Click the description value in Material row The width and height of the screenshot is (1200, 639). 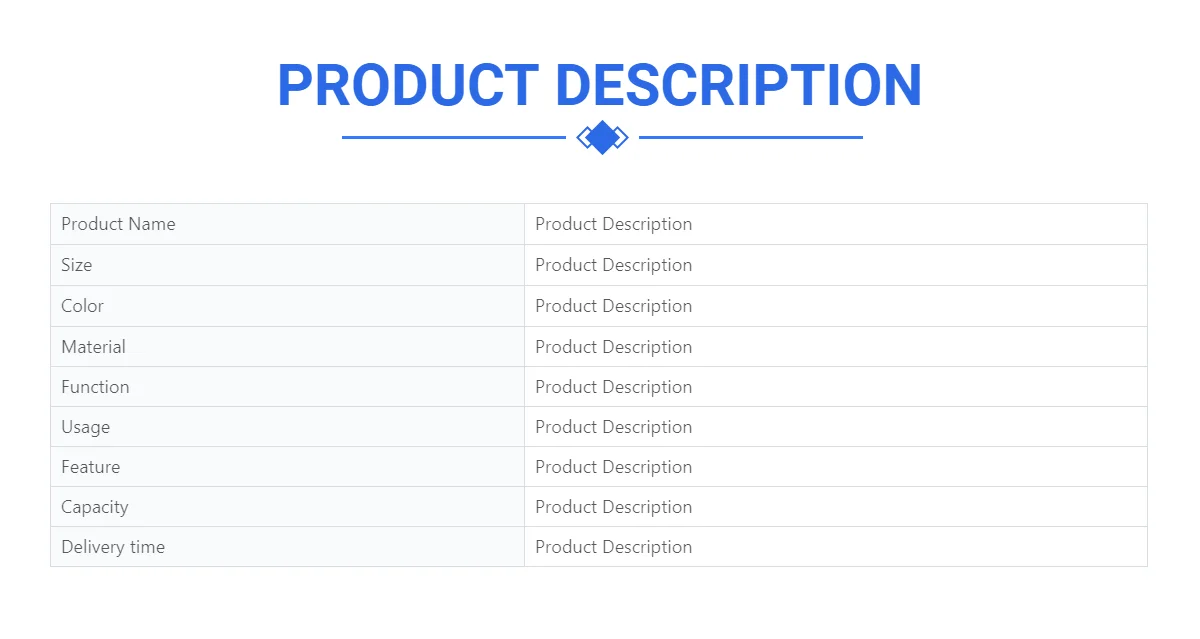click(x=613, y=347)
